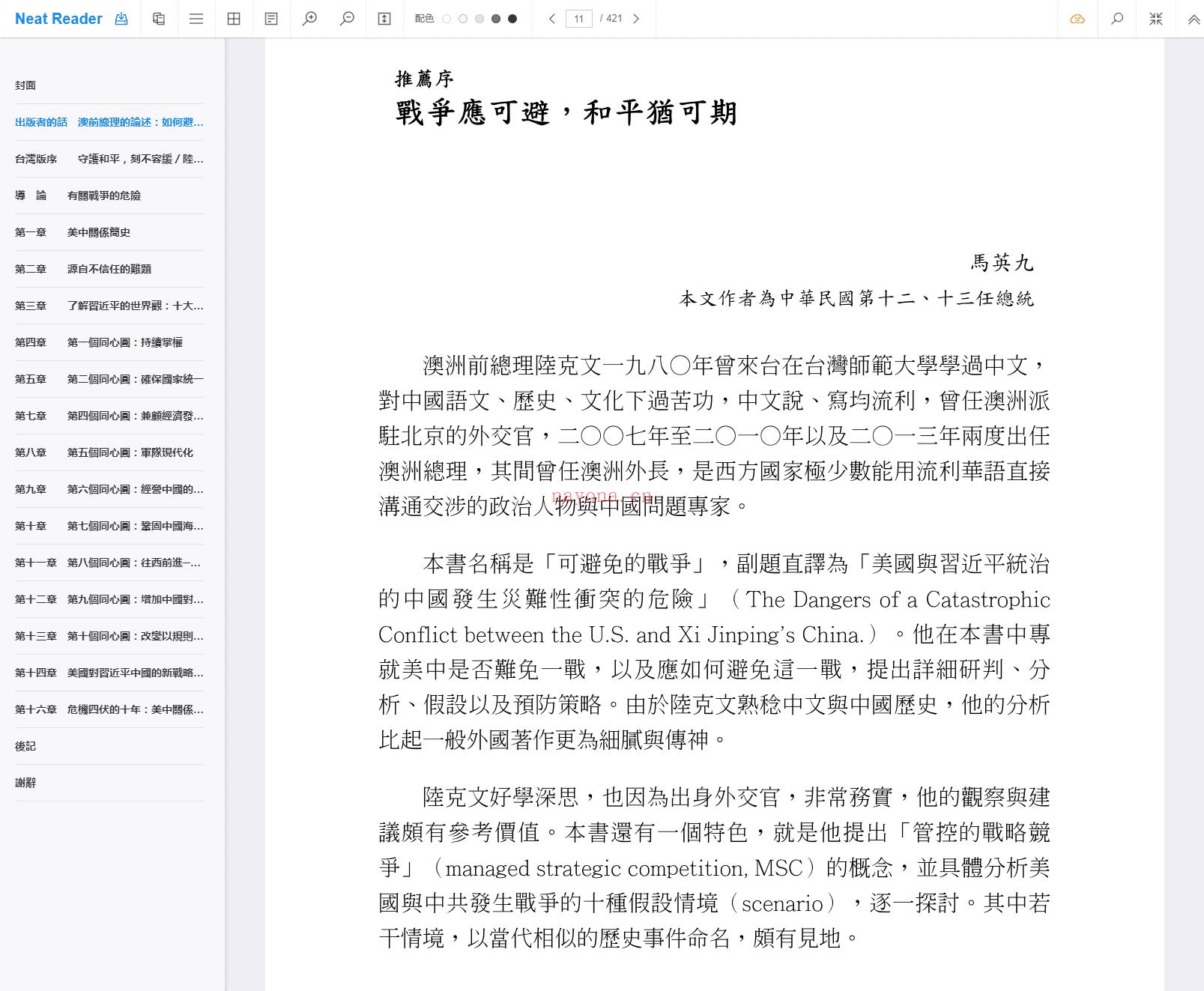1204x991 pixels.
Task: Collapse toolbar with double chevron up icon
Action: [x=1194, y=19]
